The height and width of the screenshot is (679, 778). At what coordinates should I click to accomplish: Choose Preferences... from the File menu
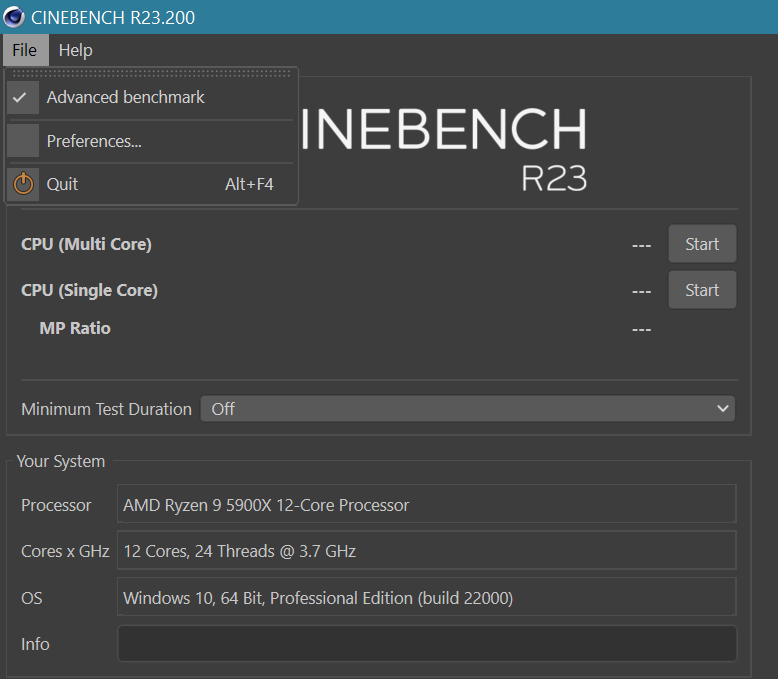point(151,141)
